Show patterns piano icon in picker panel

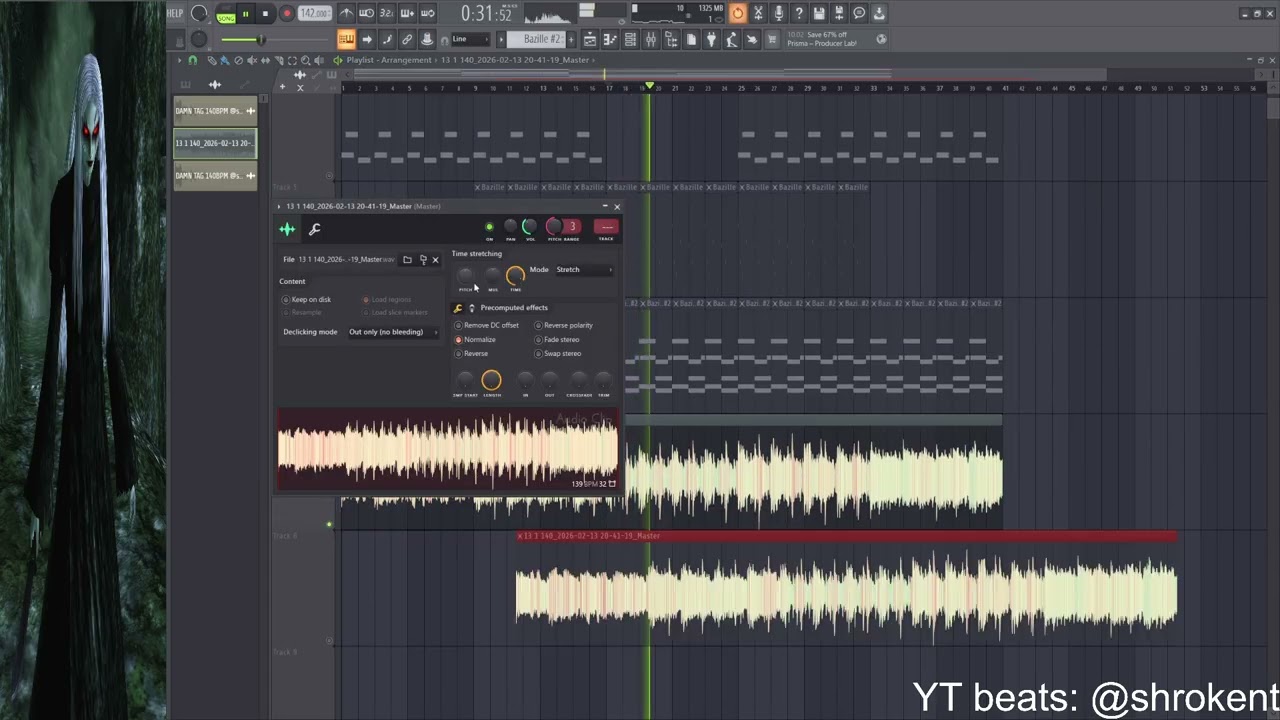(x=185, y=85)
